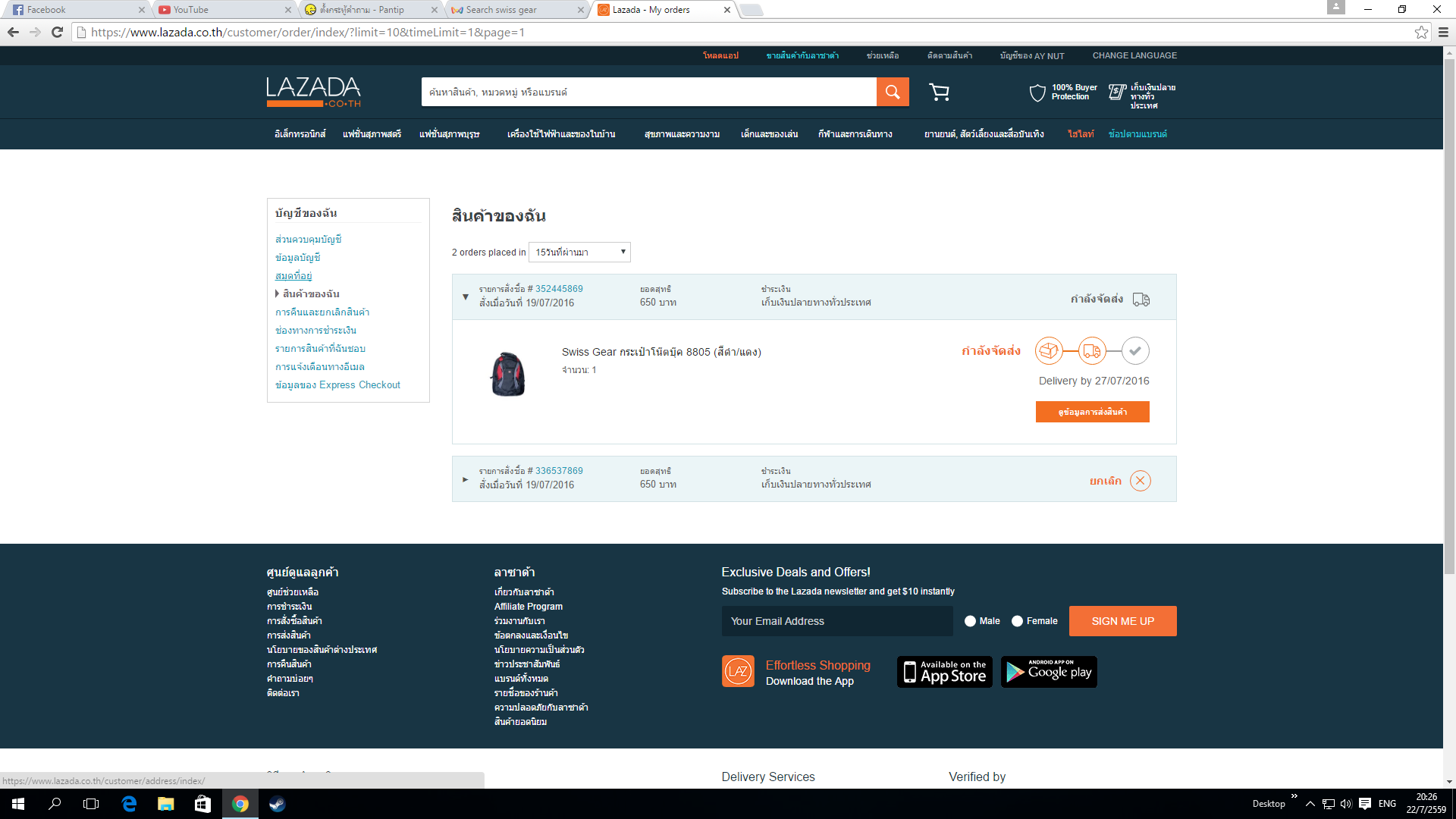The height and width of the screenshot is (819, 1456).
Task: Click the orange search magnifier button
Action: 893,92
